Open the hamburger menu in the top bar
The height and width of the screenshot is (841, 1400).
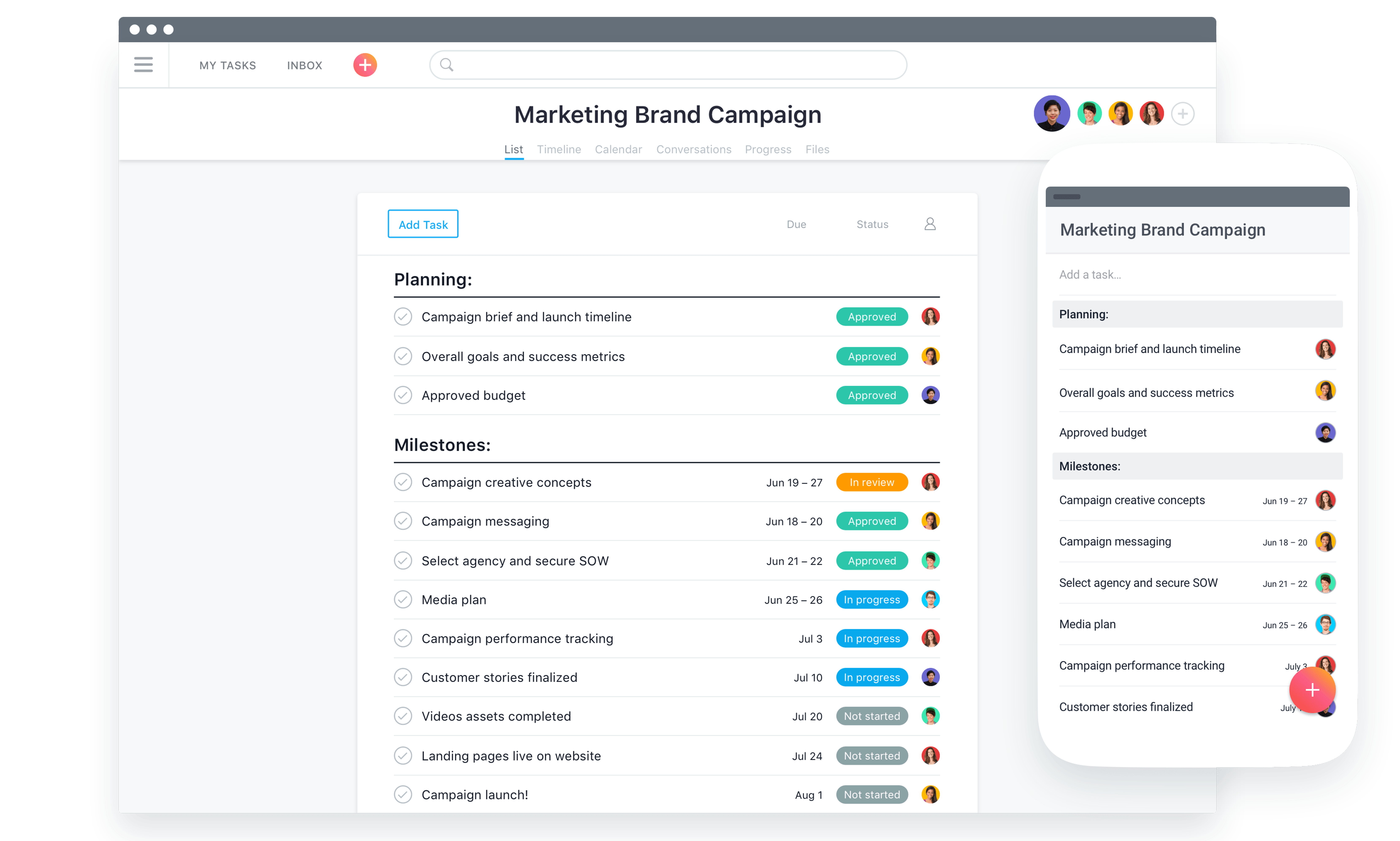pos(143,65)
